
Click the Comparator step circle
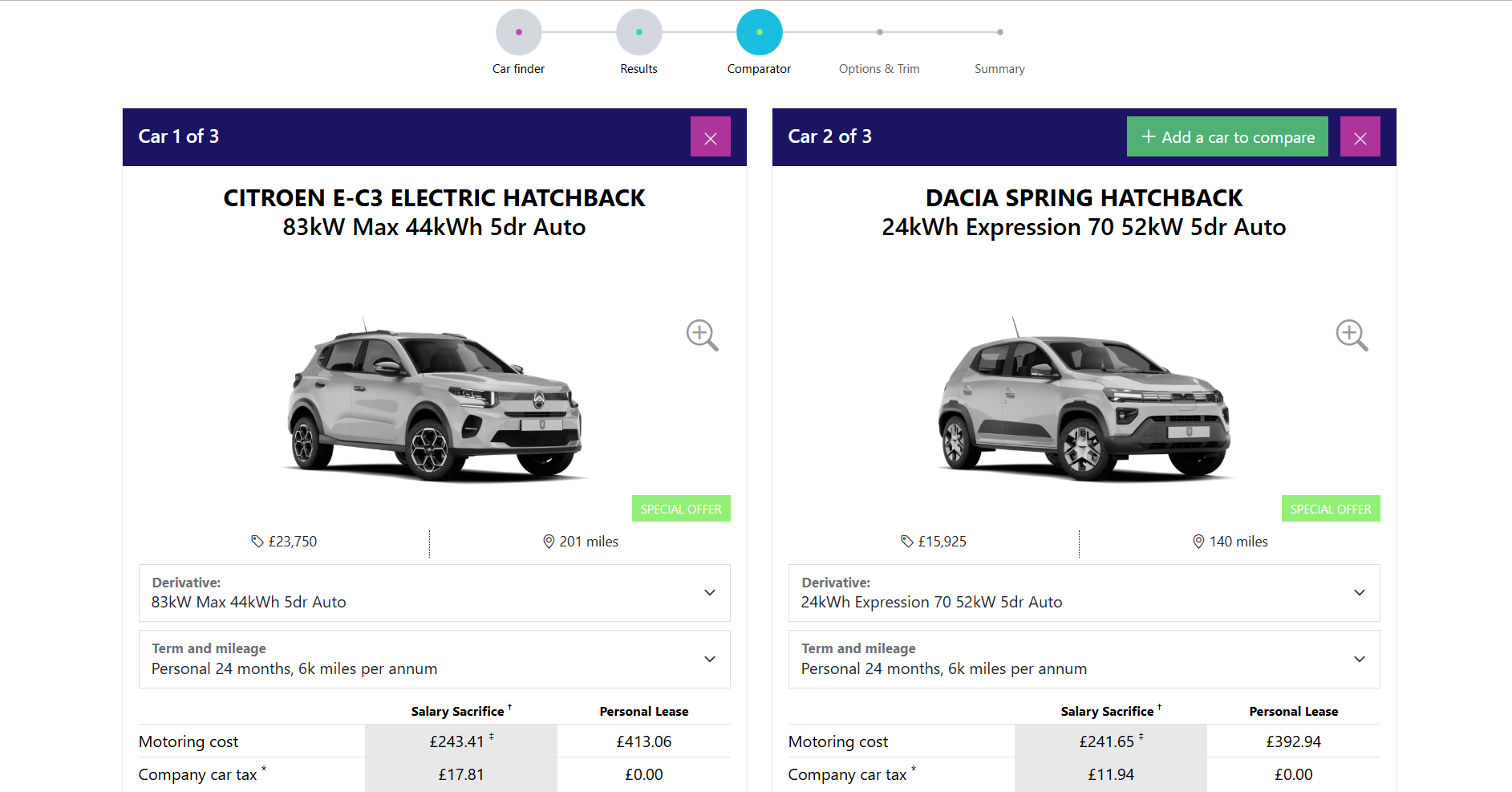(760, 32)
